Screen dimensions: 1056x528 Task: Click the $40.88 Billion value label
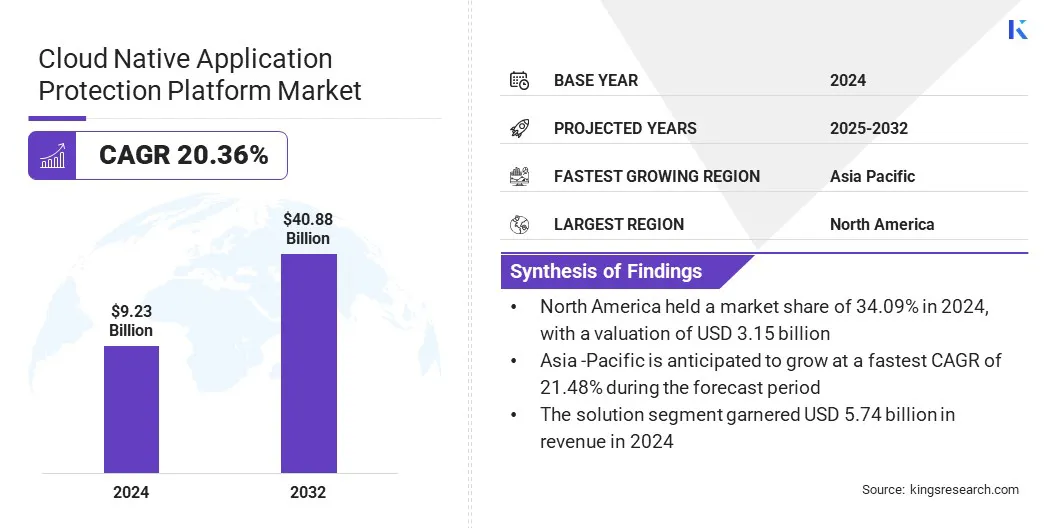click(307, 228)
